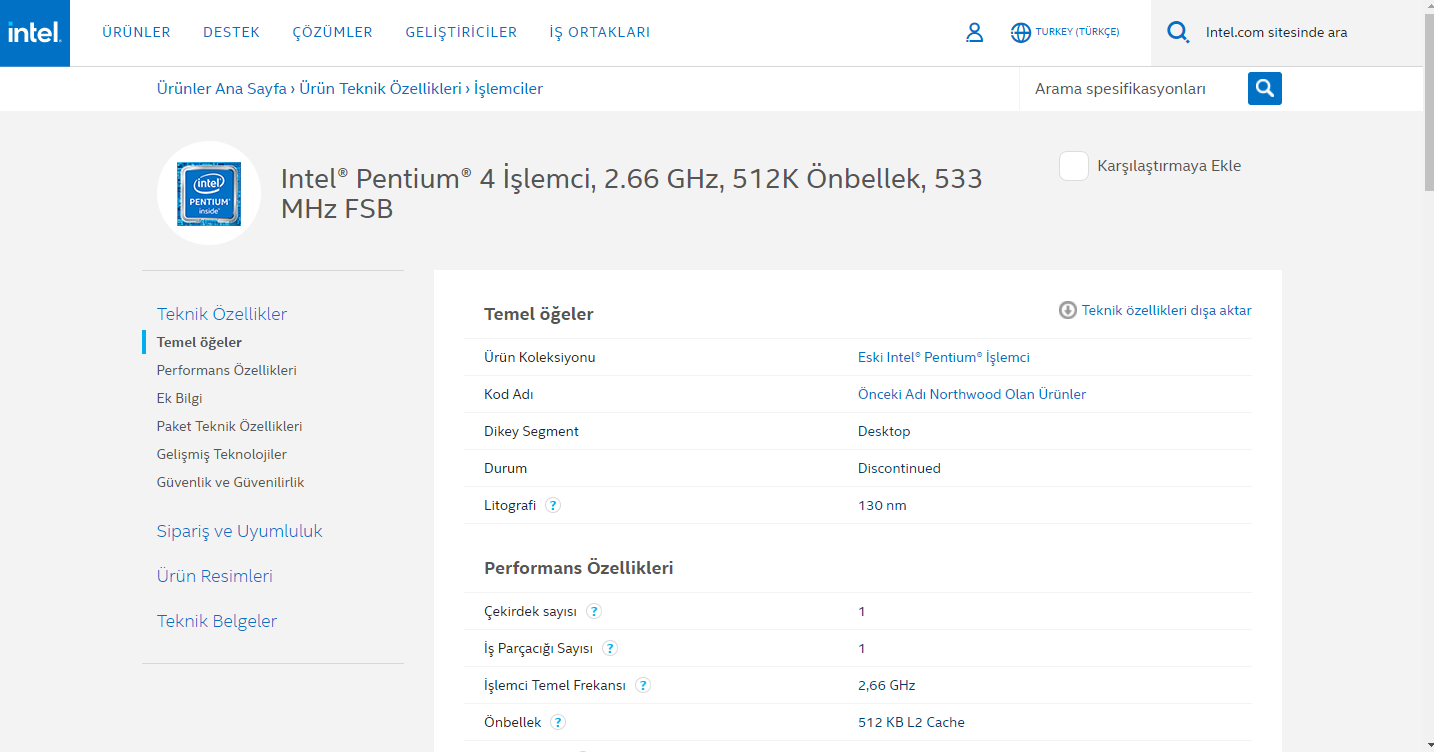Expand the Sipariş ve Uyumluluk section
The height and width of the screenshot is (752, 1434).
(x=239, y=531)
